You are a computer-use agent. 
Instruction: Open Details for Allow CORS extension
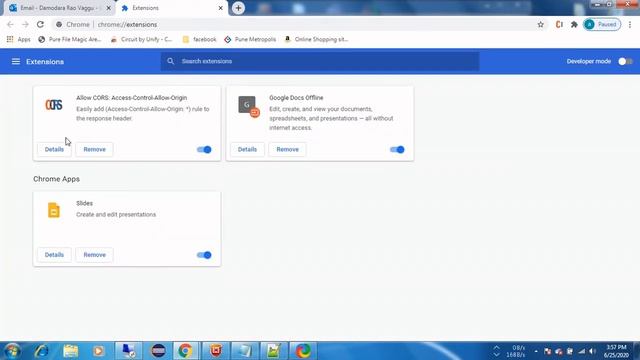[x=54, y=149]
